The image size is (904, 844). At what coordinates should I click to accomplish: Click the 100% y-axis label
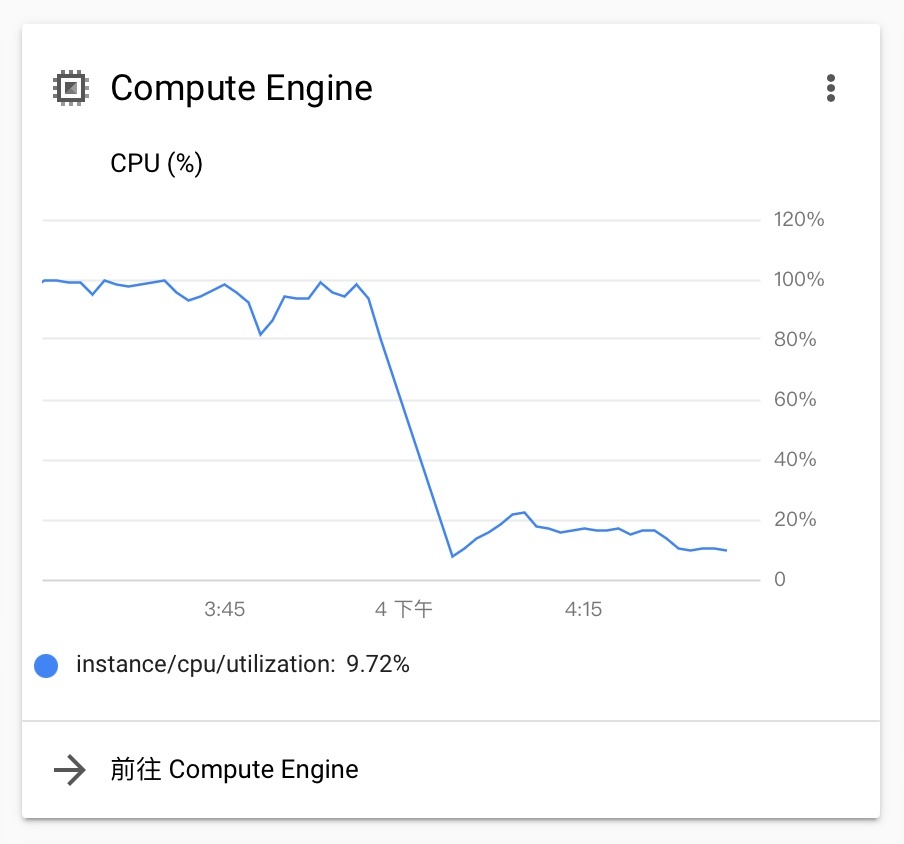799,280
